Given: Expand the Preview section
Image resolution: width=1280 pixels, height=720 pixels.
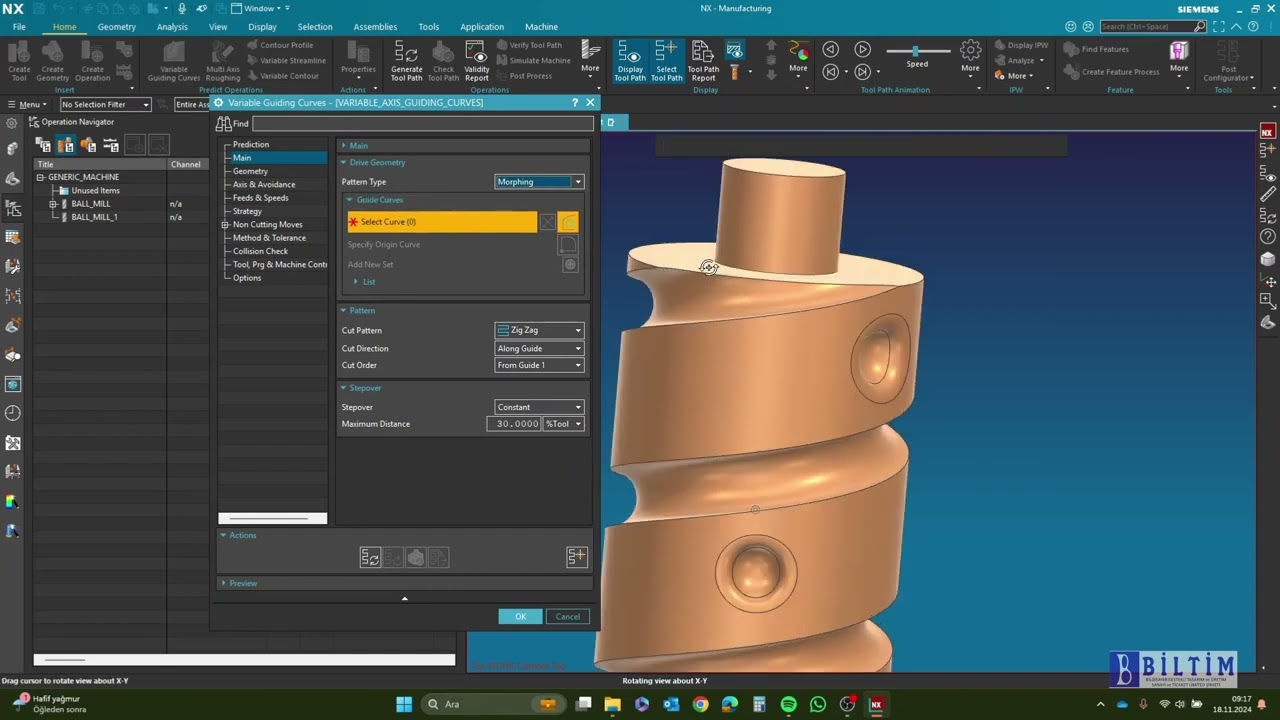Looking at the screenshot, I should point(223,583).
